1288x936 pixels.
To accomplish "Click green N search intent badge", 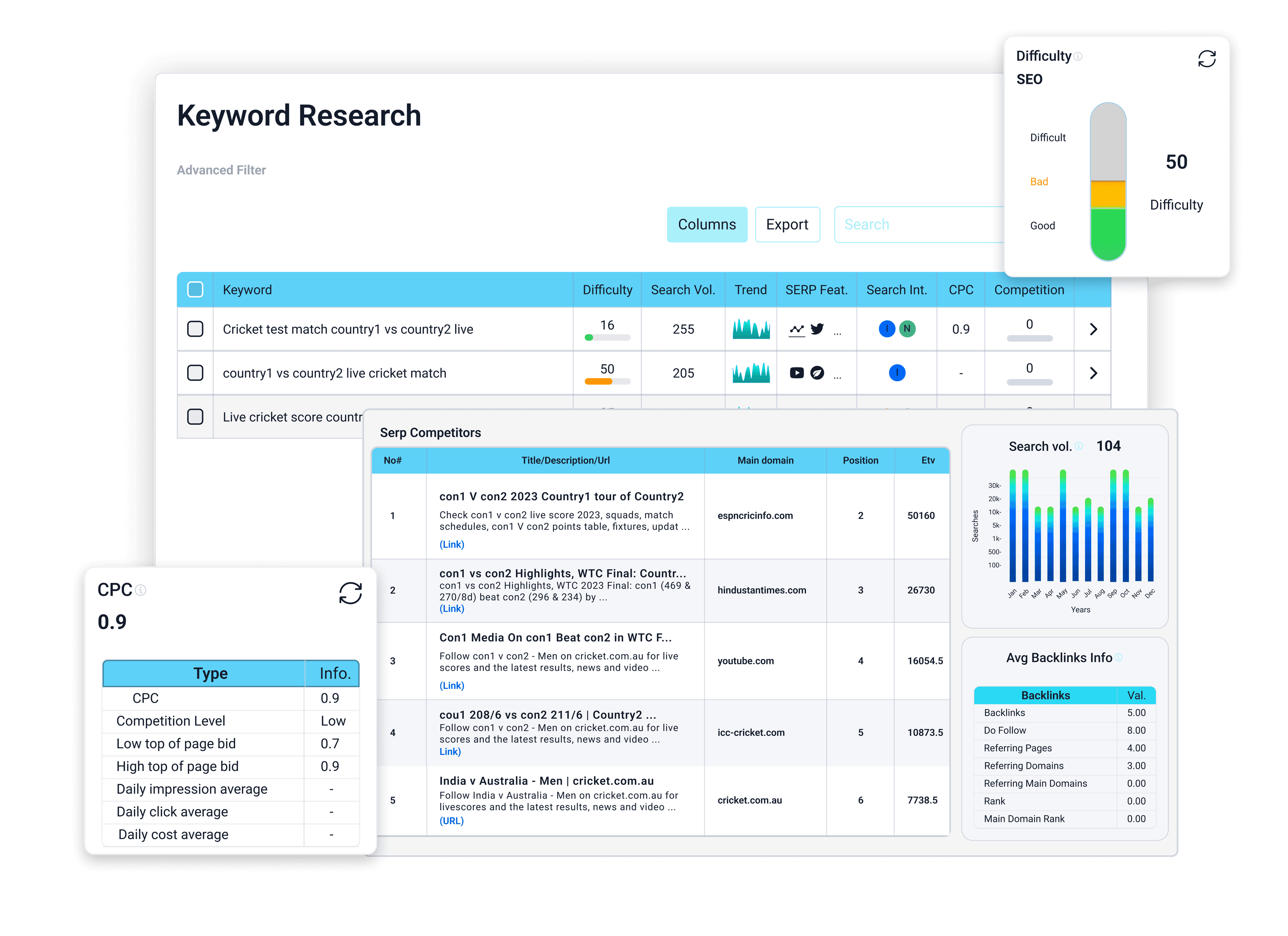I will coord(907,329).
